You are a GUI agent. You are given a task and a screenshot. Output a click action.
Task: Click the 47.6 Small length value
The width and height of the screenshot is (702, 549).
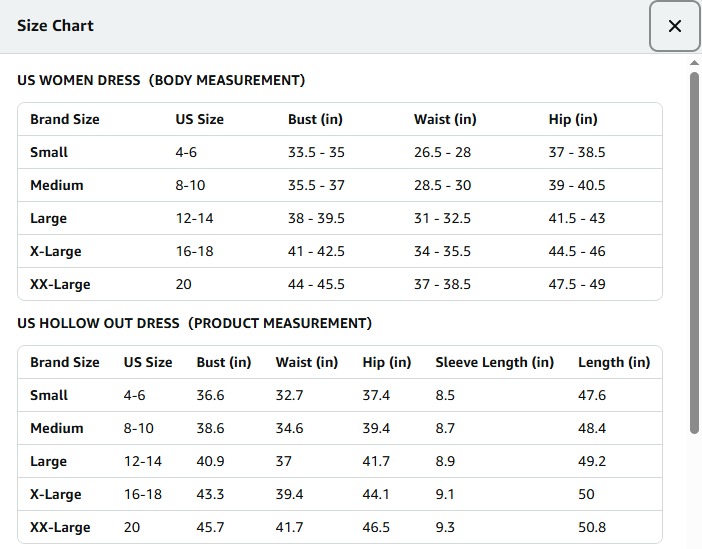[x=592, y=395]
